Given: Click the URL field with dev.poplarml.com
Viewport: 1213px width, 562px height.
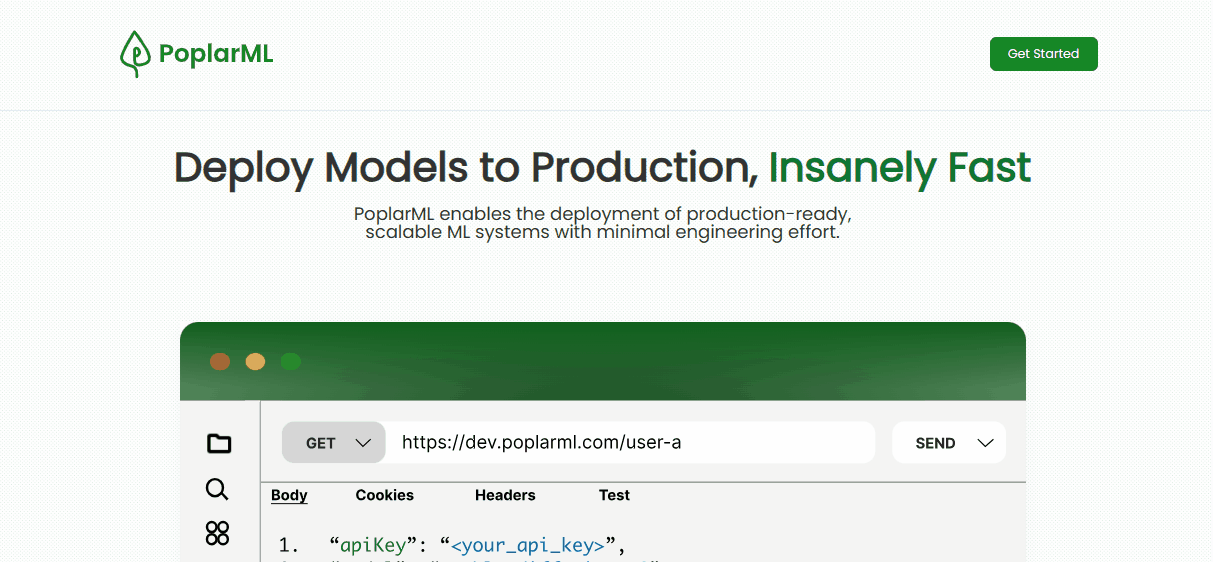Looking at the screenshot, I should pos(630,442).
